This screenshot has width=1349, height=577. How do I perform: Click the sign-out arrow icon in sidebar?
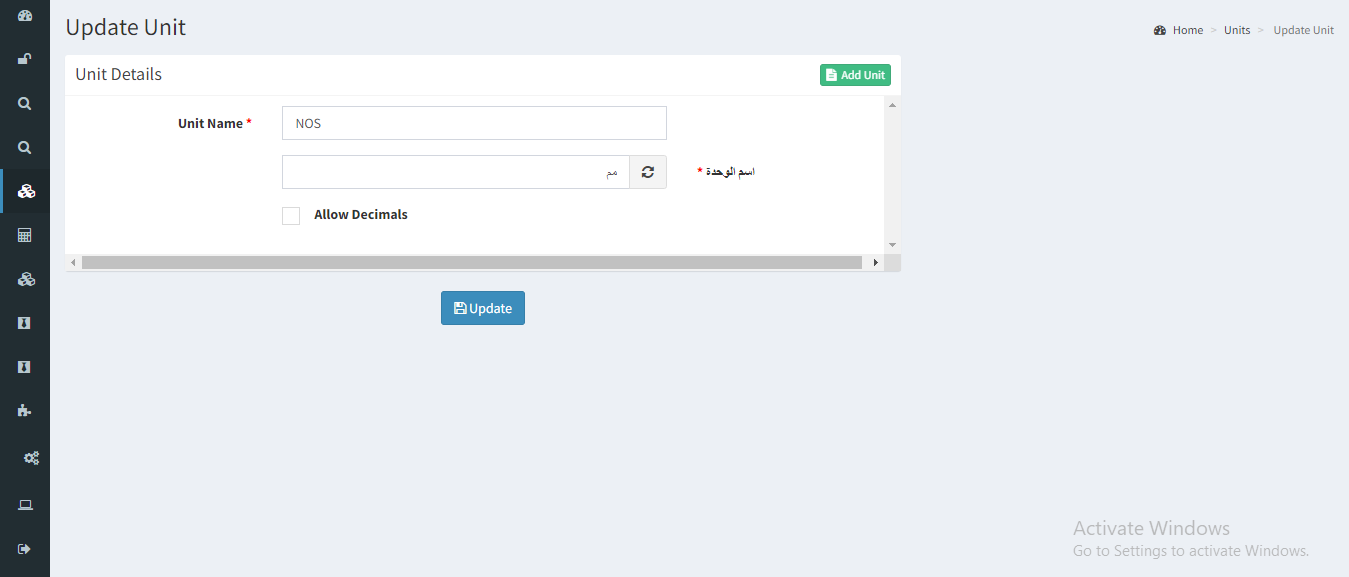[25, 548]
